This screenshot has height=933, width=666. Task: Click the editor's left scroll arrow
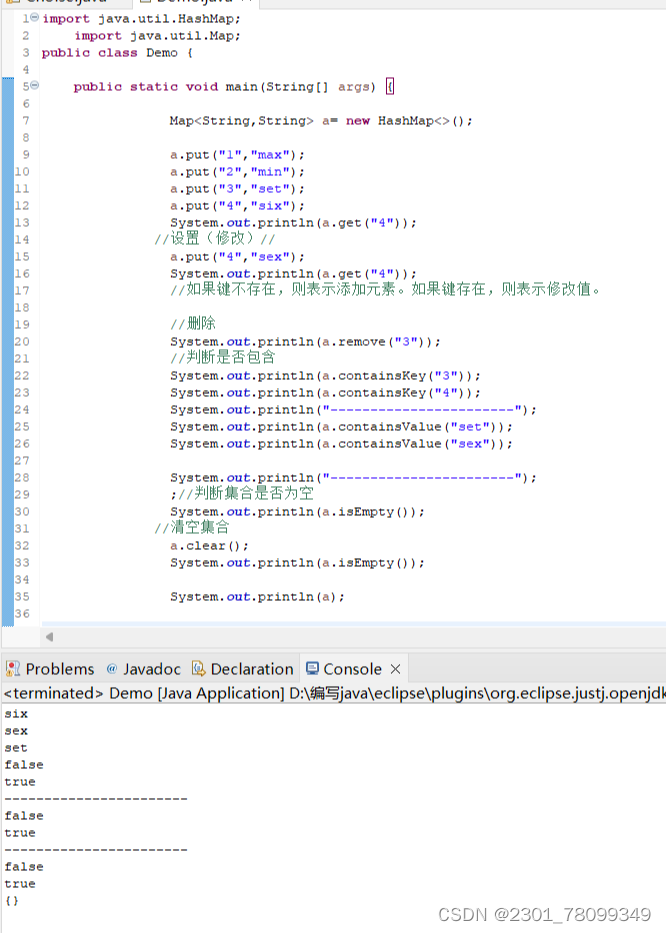click(49, 637)
